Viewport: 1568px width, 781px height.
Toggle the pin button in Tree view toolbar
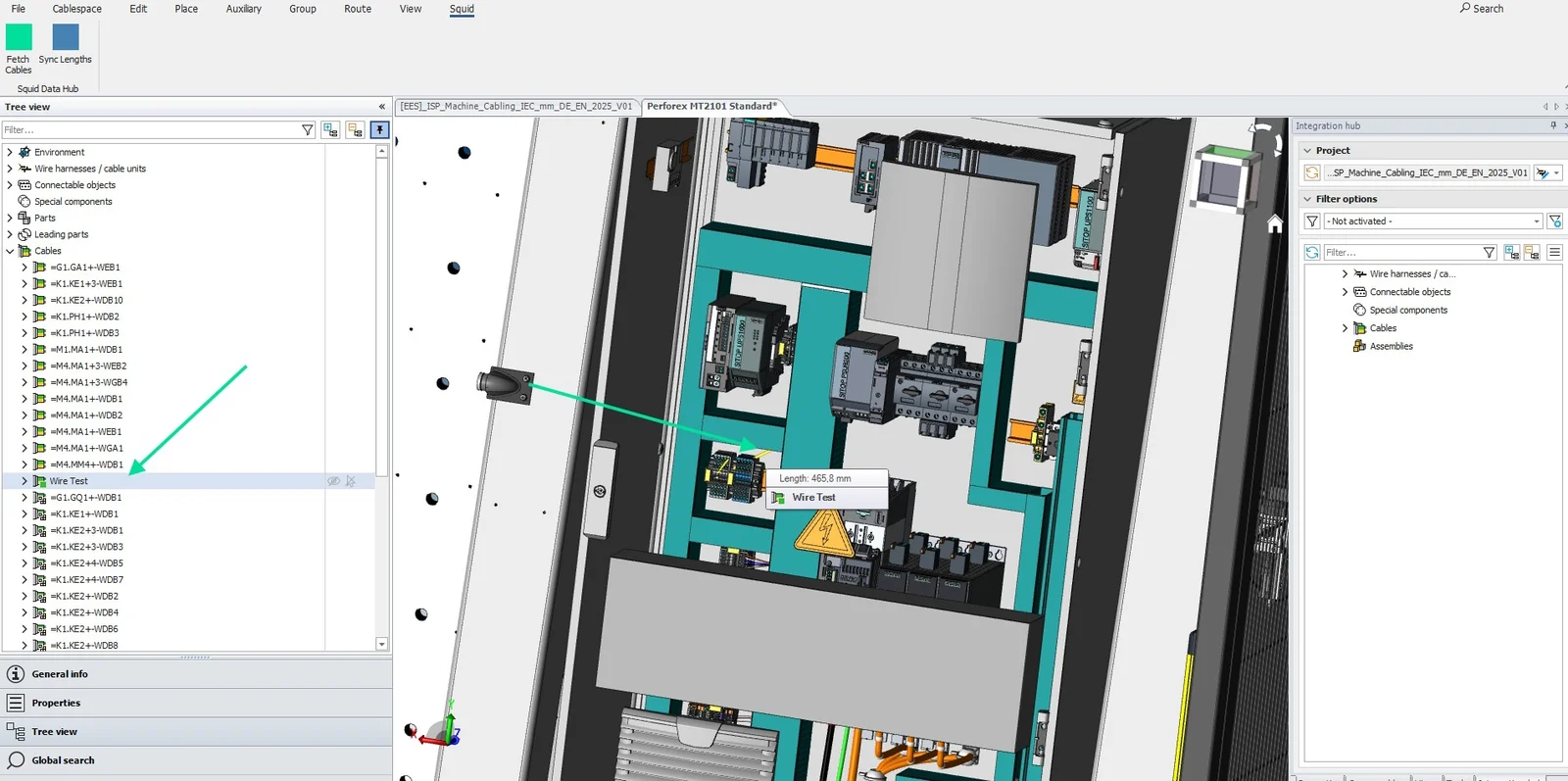point(379,130)
